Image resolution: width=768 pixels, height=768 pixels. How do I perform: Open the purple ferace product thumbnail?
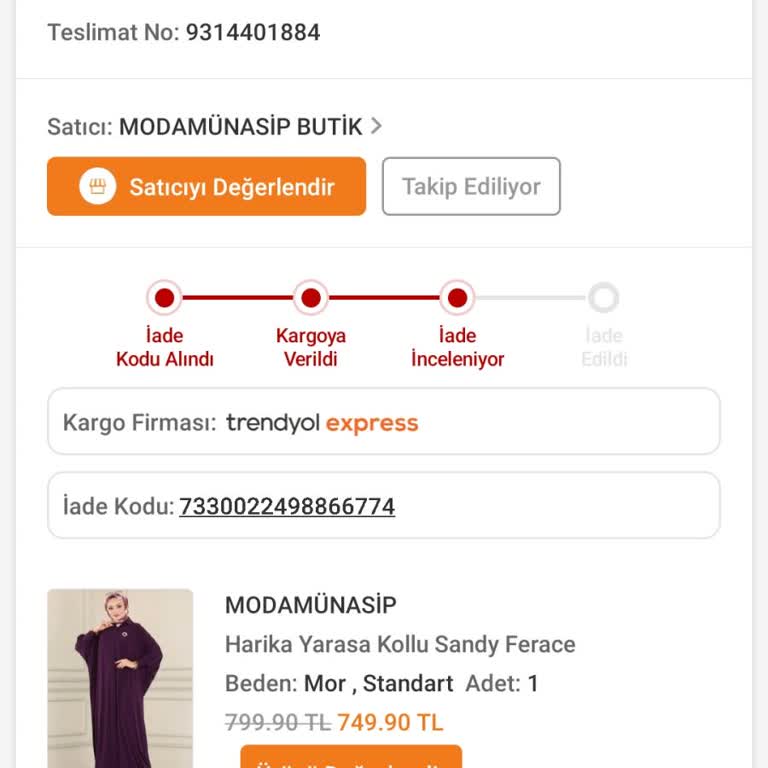tap(120, 678)
